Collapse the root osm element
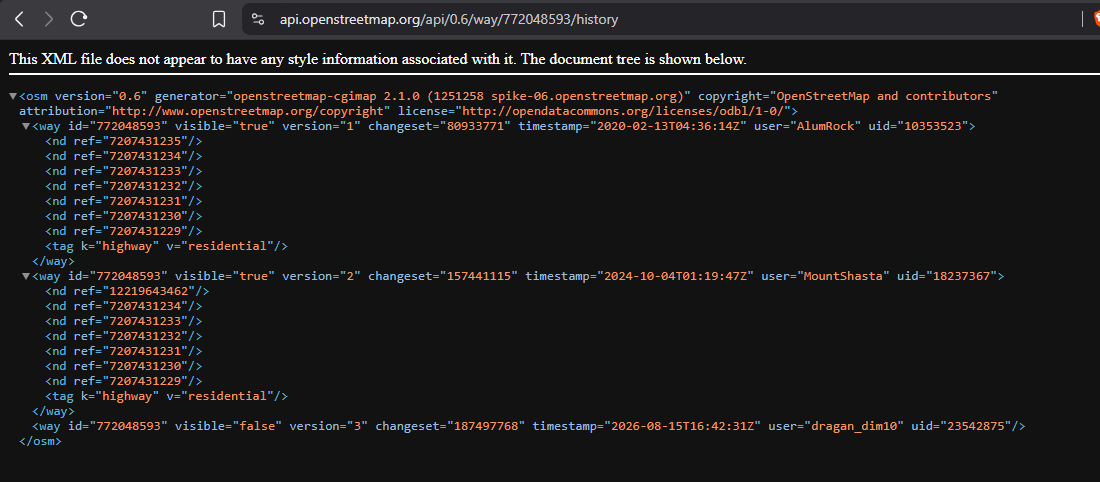1100x482 pixels. (x=14, y=96)
